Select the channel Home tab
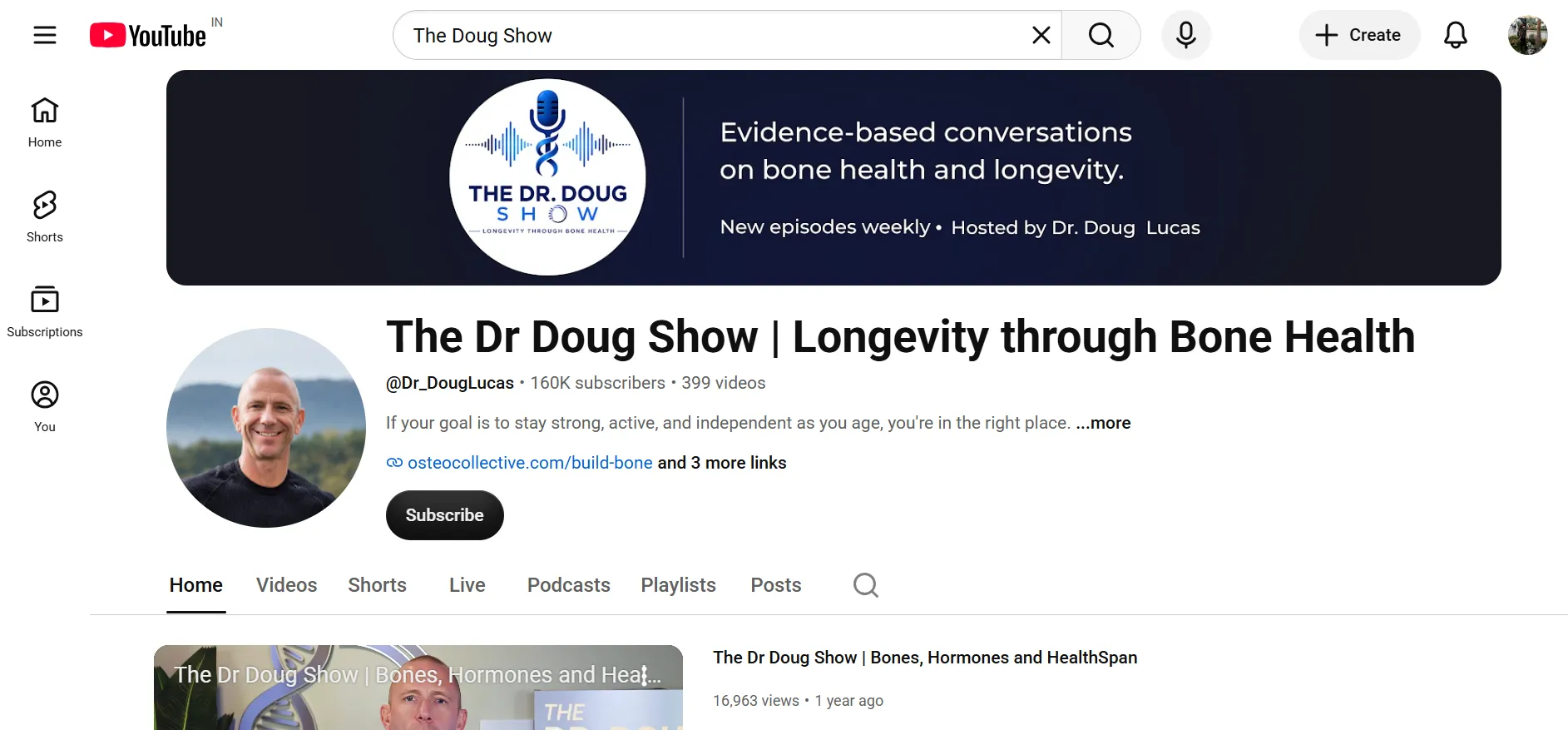The height and width of the screenshot is (730, 1568). (196, 585)
